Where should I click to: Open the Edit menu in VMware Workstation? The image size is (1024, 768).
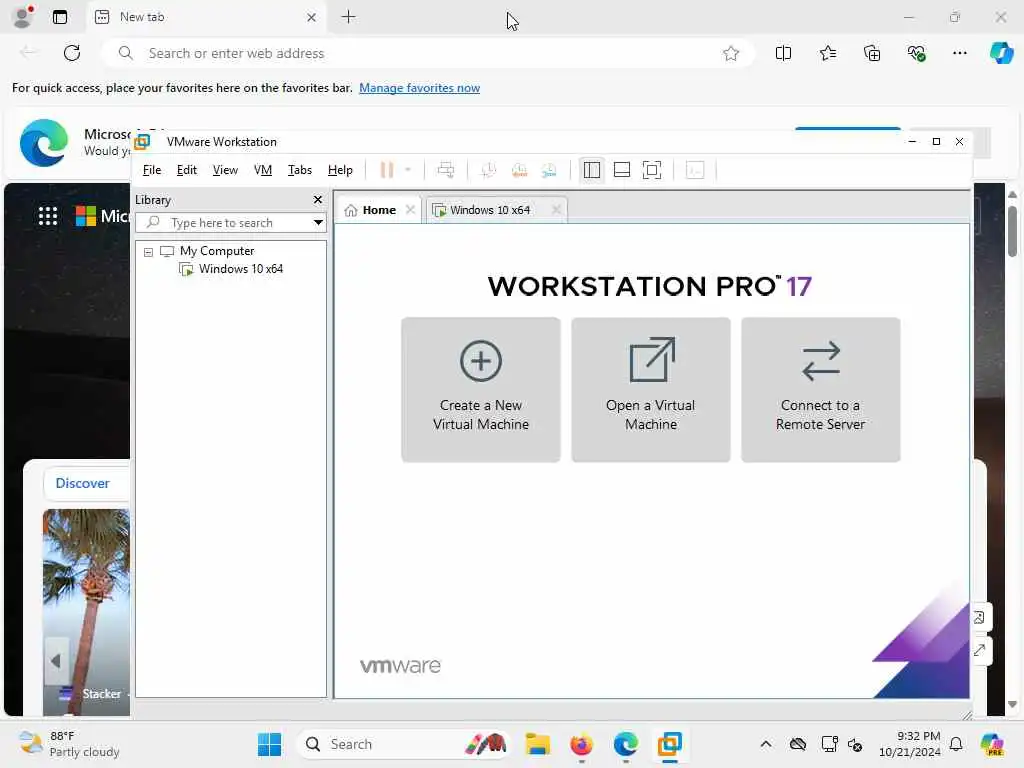[186, 170]
